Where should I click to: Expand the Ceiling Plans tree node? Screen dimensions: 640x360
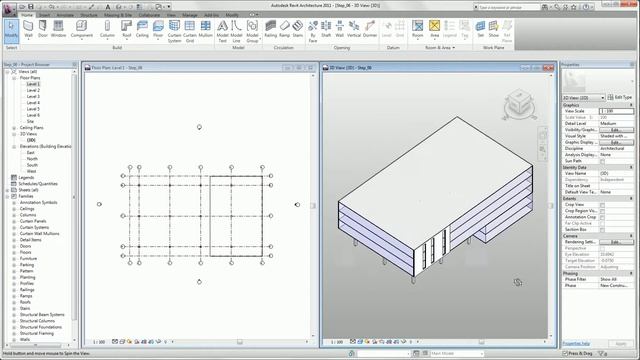14,128
